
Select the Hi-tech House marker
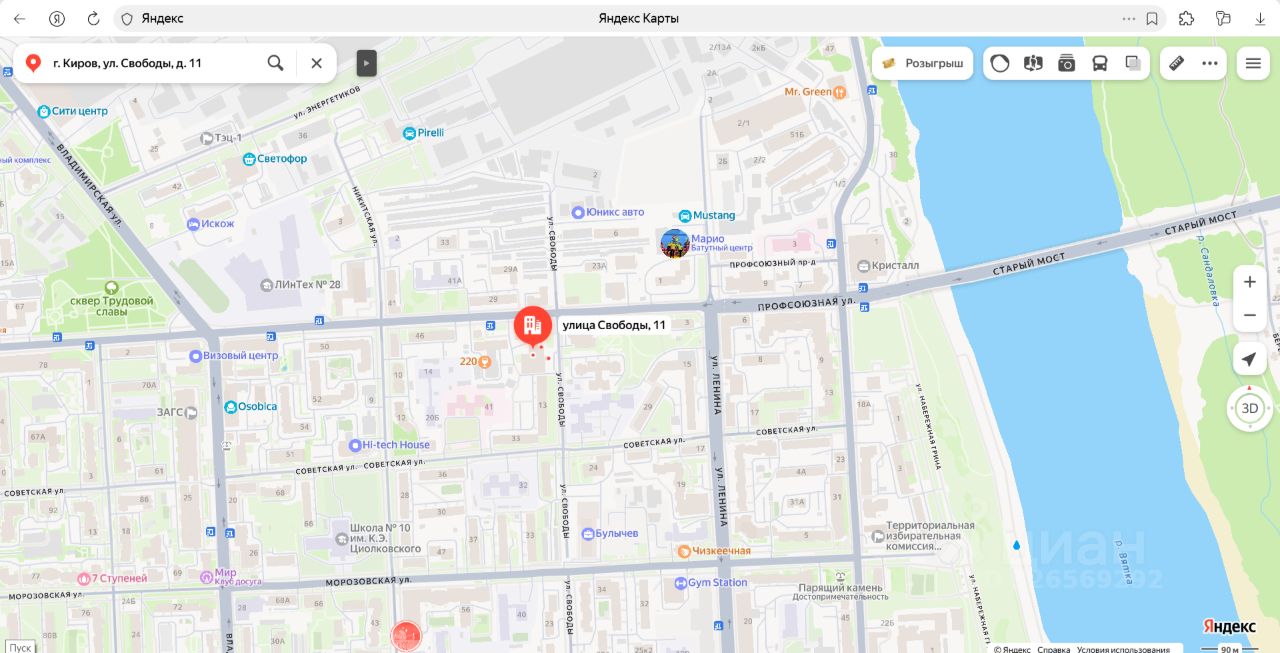pos(355,445)
